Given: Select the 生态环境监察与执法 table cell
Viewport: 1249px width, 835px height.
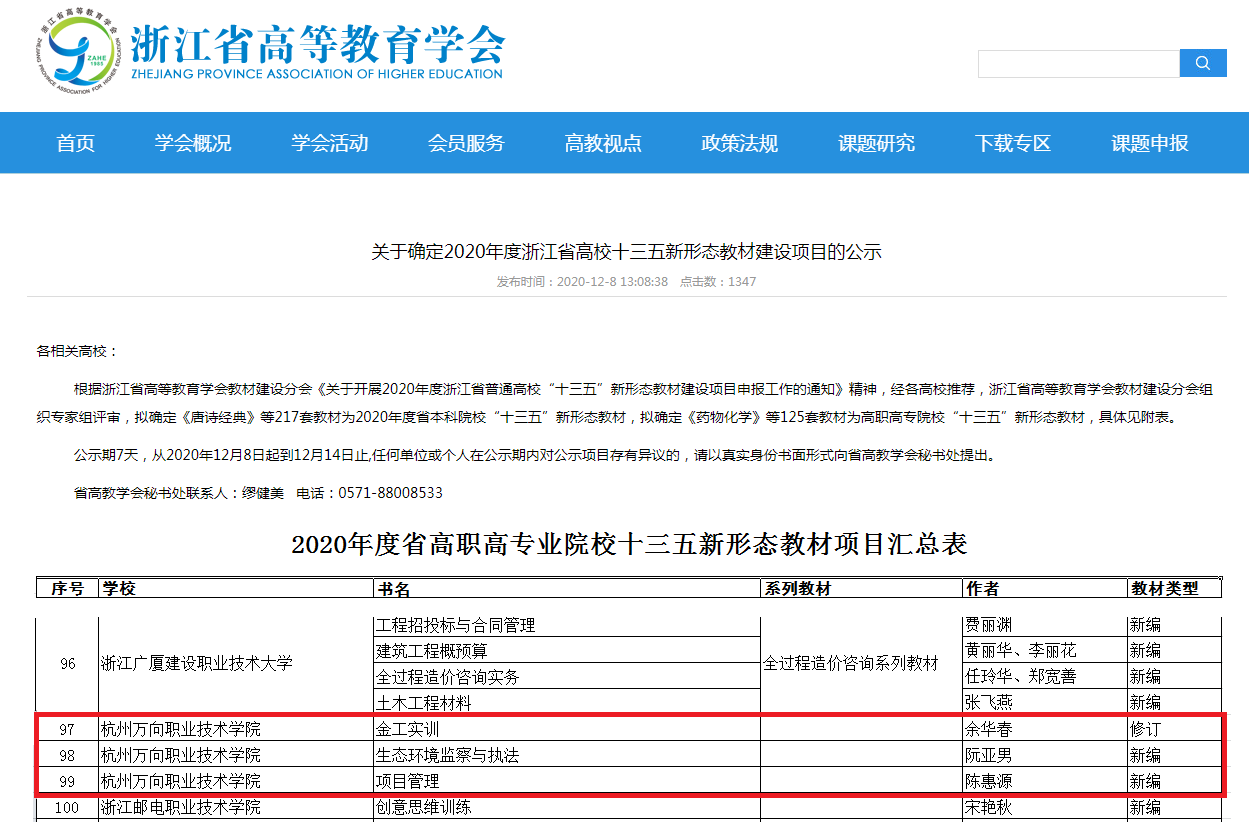Looking at the screenshot, I should coord(447,755).
